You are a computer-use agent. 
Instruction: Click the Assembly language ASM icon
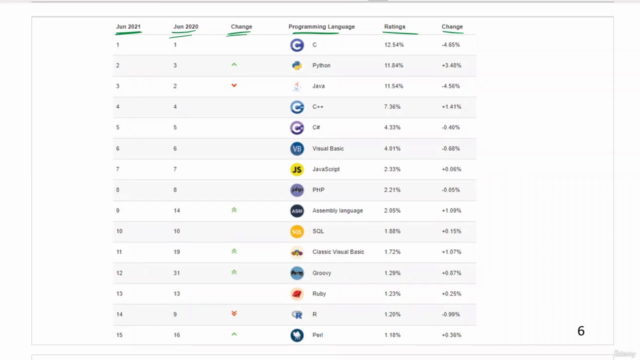pos(297,211)
